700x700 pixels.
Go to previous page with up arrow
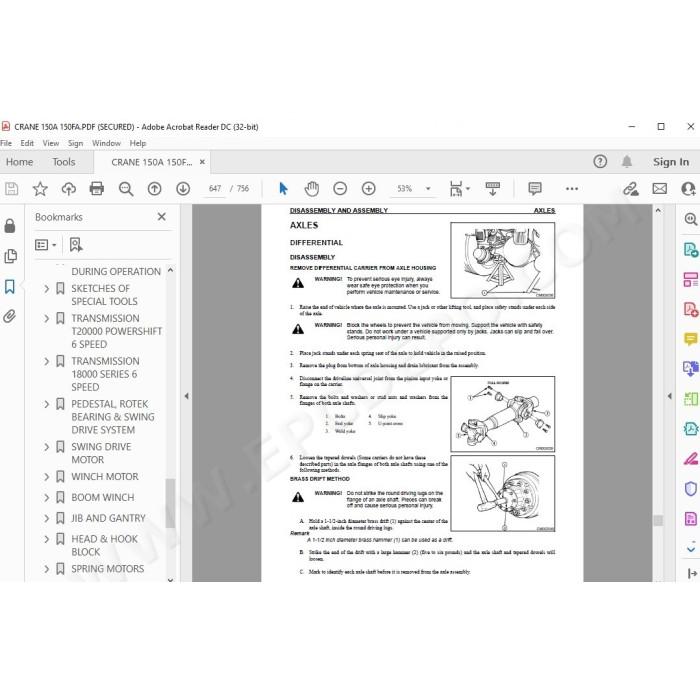[x=154, y=188]
